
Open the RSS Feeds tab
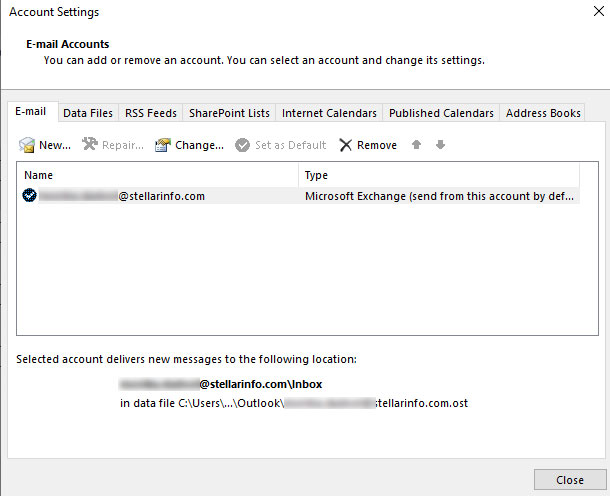[x=150, y=113]
